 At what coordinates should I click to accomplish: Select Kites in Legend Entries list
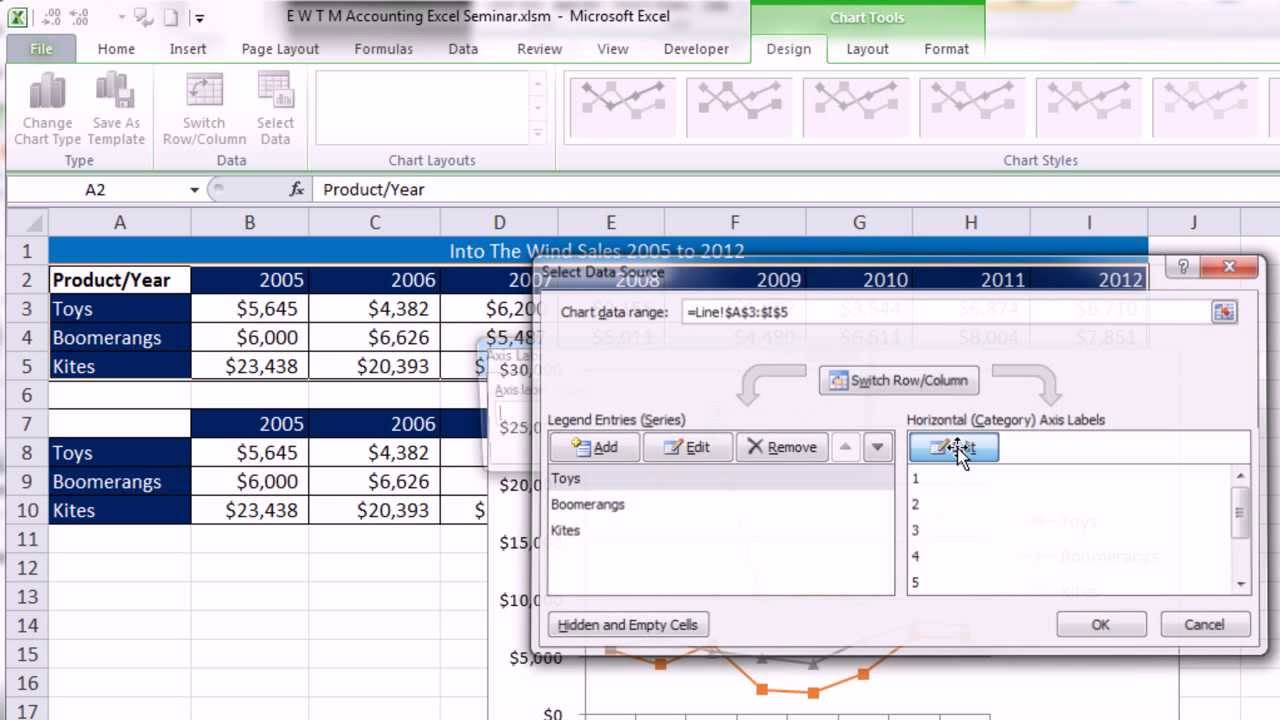pyautogui.click(x=720, y=530)
